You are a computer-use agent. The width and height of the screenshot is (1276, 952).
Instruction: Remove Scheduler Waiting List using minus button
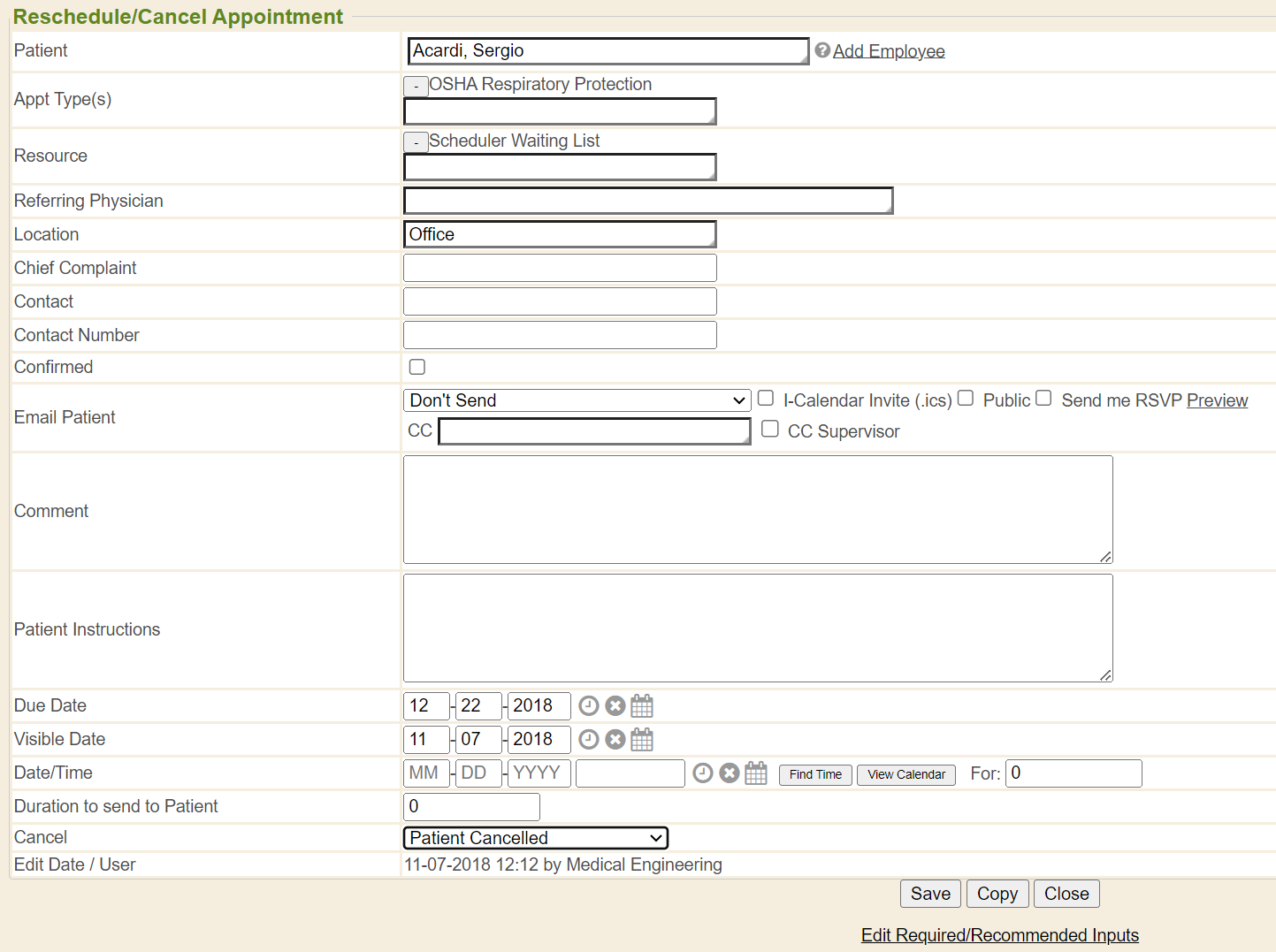[416, 142]
